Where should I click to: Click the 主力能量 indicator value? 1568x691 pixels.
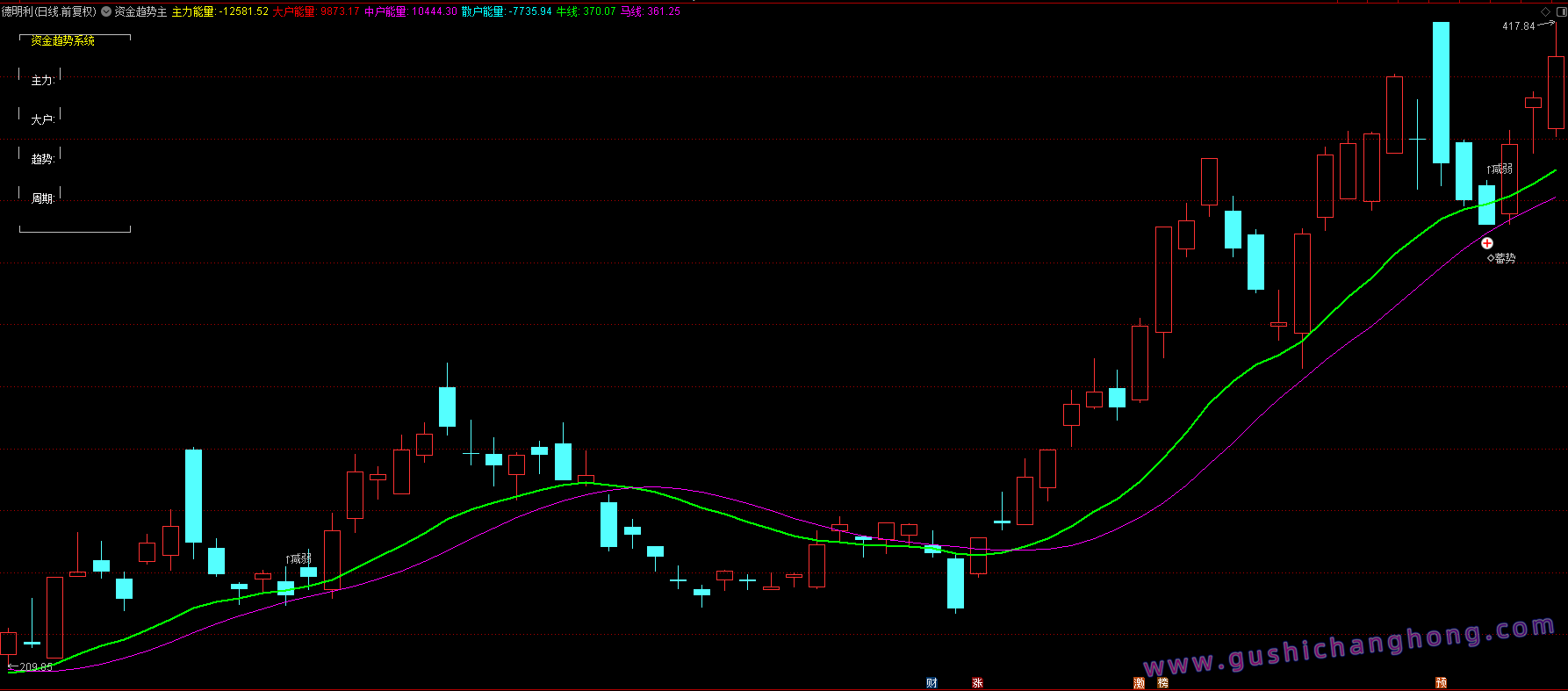219,11
